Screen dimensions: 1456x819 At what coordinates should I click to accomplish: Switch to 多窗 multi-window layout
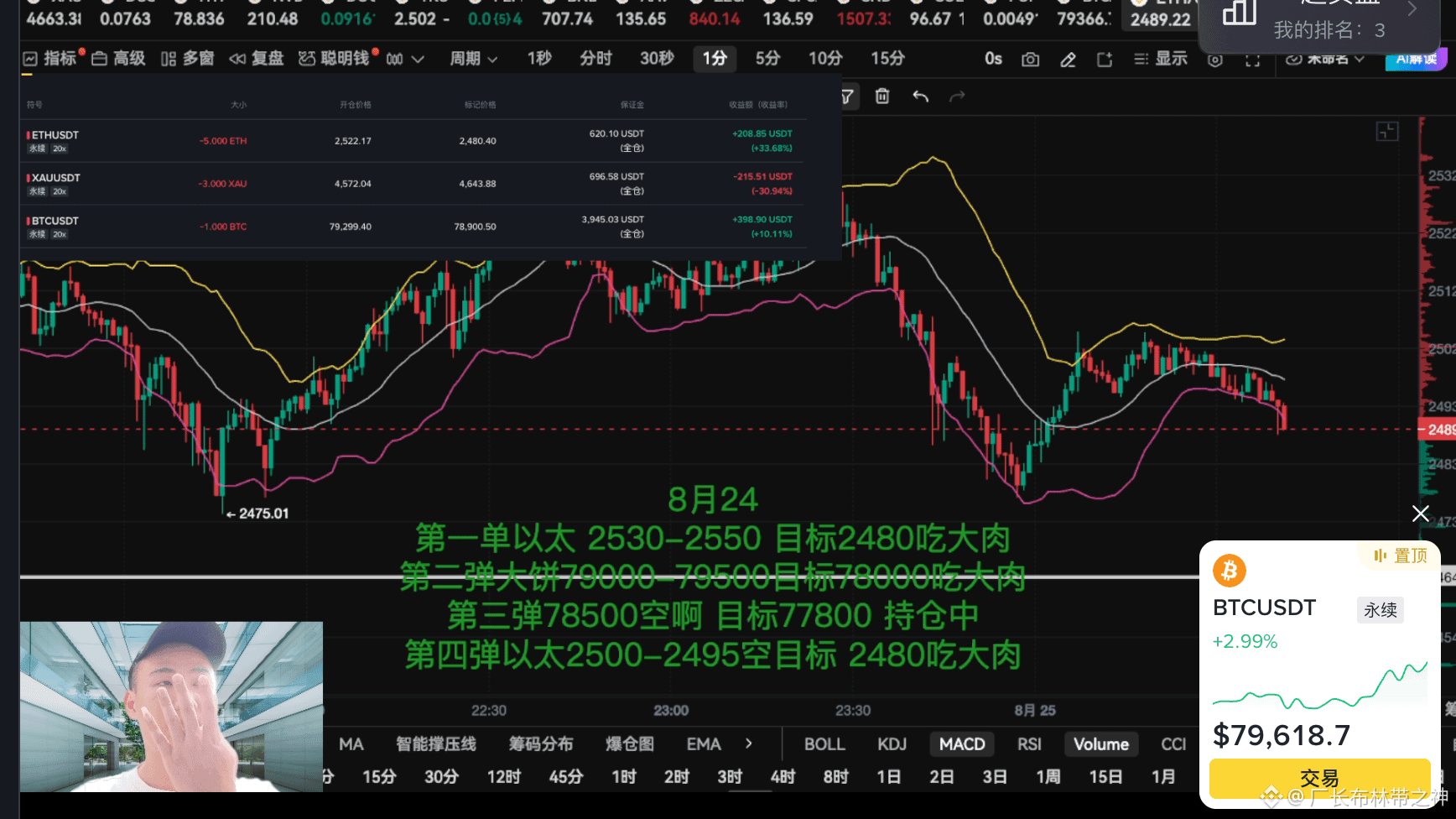(188, 59)
